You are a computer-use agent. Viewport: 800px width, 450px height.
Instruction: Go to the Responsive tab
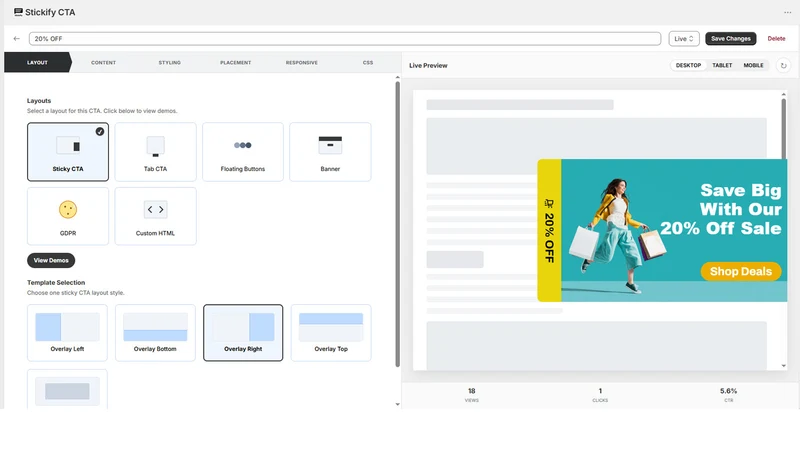coord(302,62)
